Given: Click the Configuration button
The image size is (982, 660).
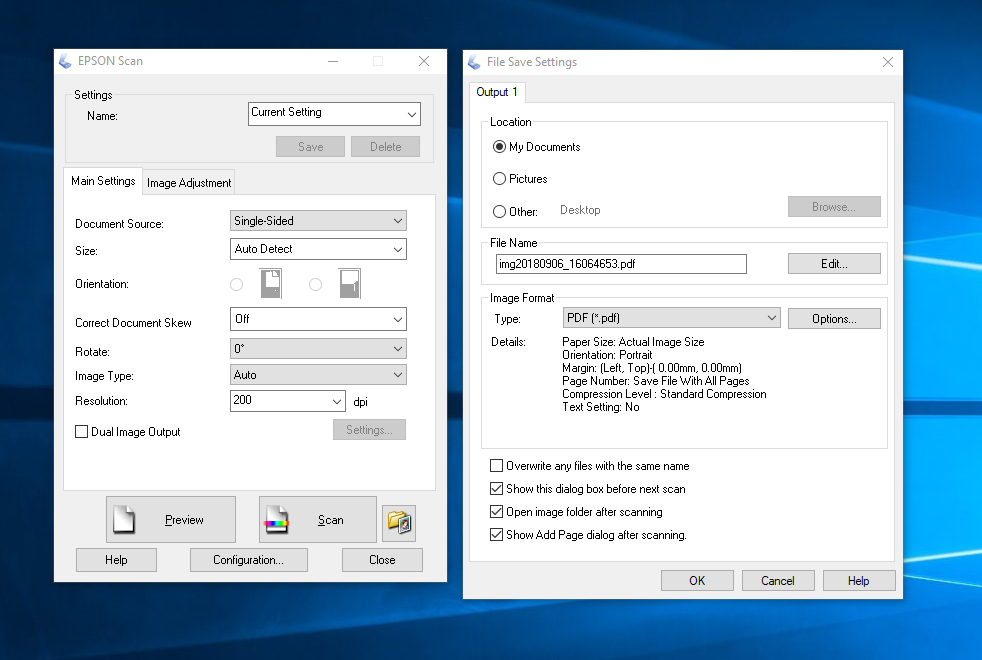Looking at the screenshot, I should tap(248, 560).
